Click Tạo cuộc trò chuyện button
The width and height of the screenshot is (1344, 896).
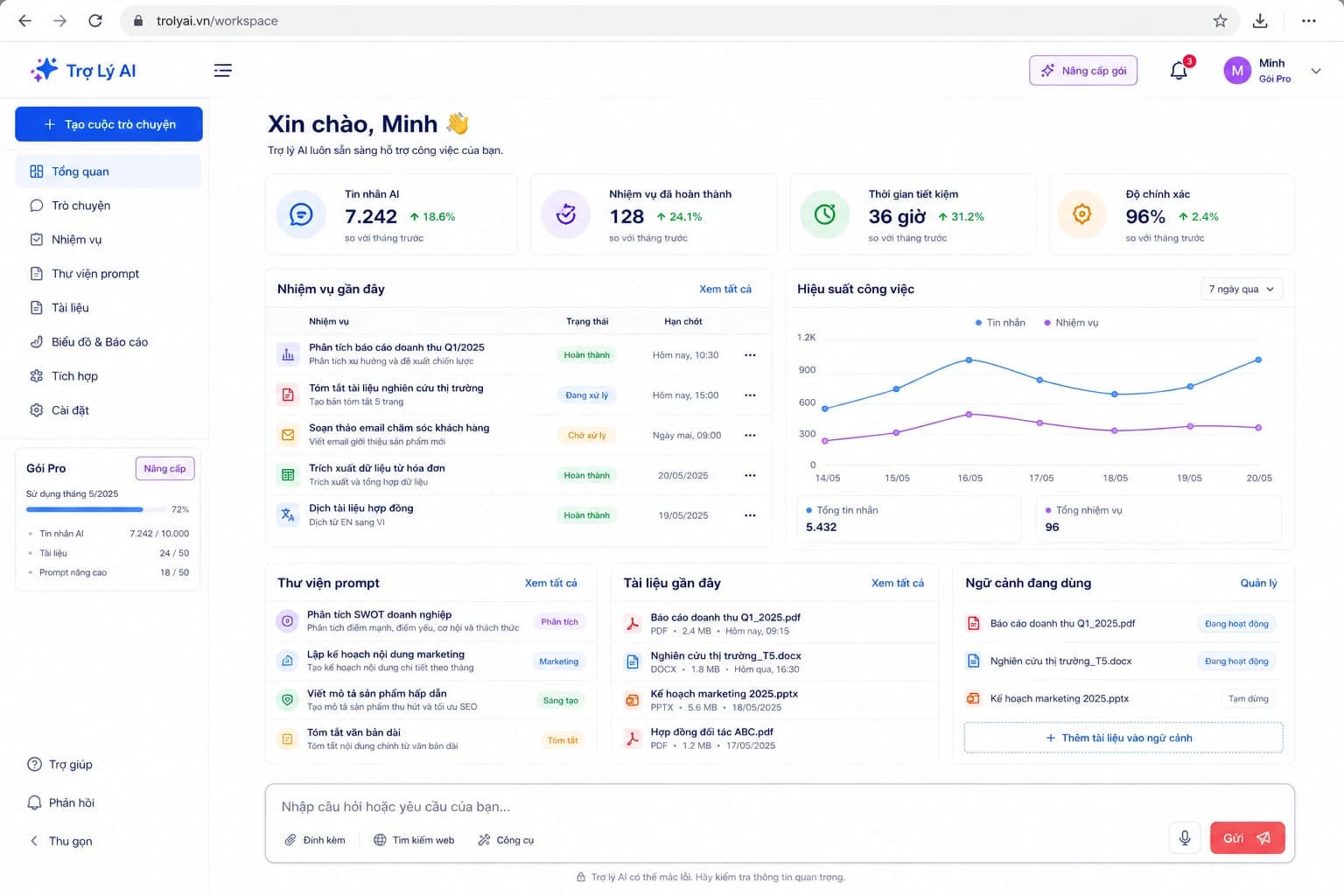[x=108, y=124]
